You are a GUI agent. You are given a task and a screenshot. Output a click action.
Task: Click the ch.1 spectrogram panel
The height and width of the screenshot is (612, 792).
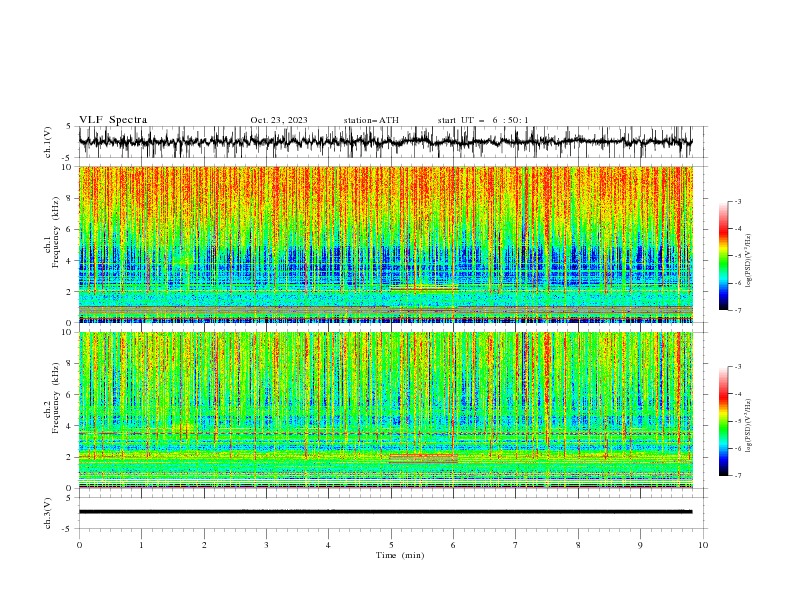385,244
